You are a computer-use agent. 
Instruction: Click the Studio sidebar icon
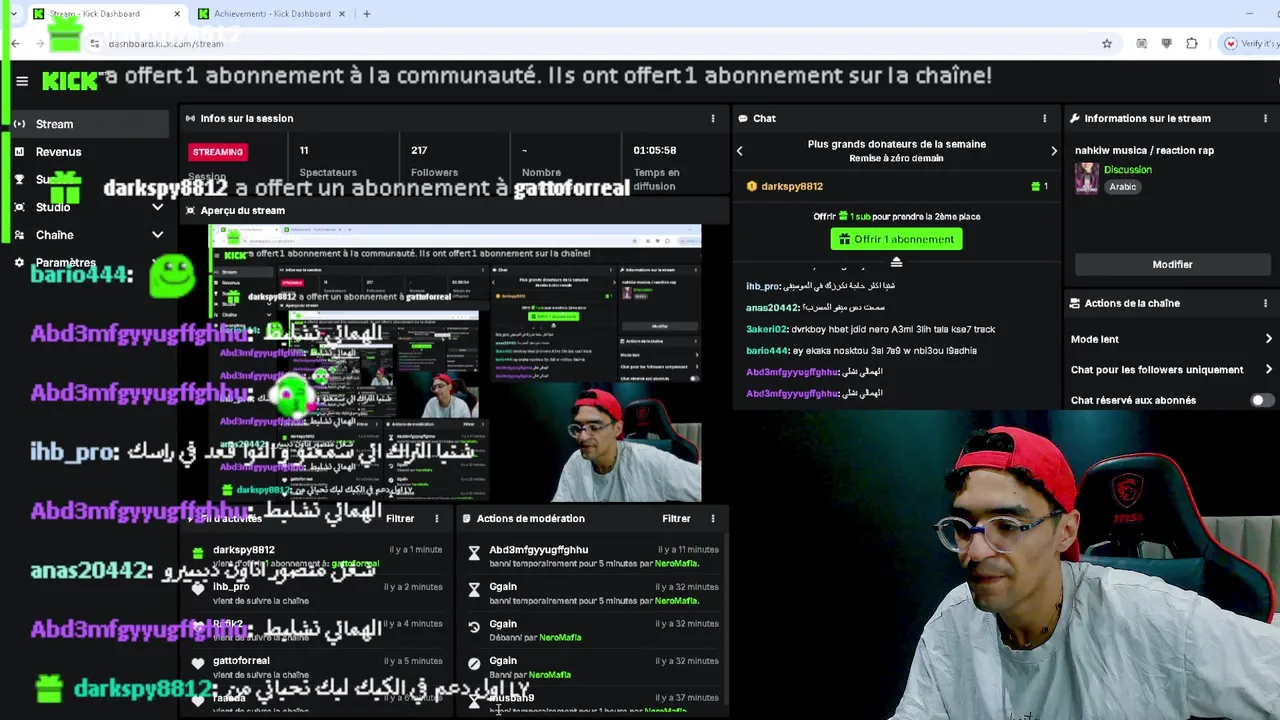[x=19, y=207]
